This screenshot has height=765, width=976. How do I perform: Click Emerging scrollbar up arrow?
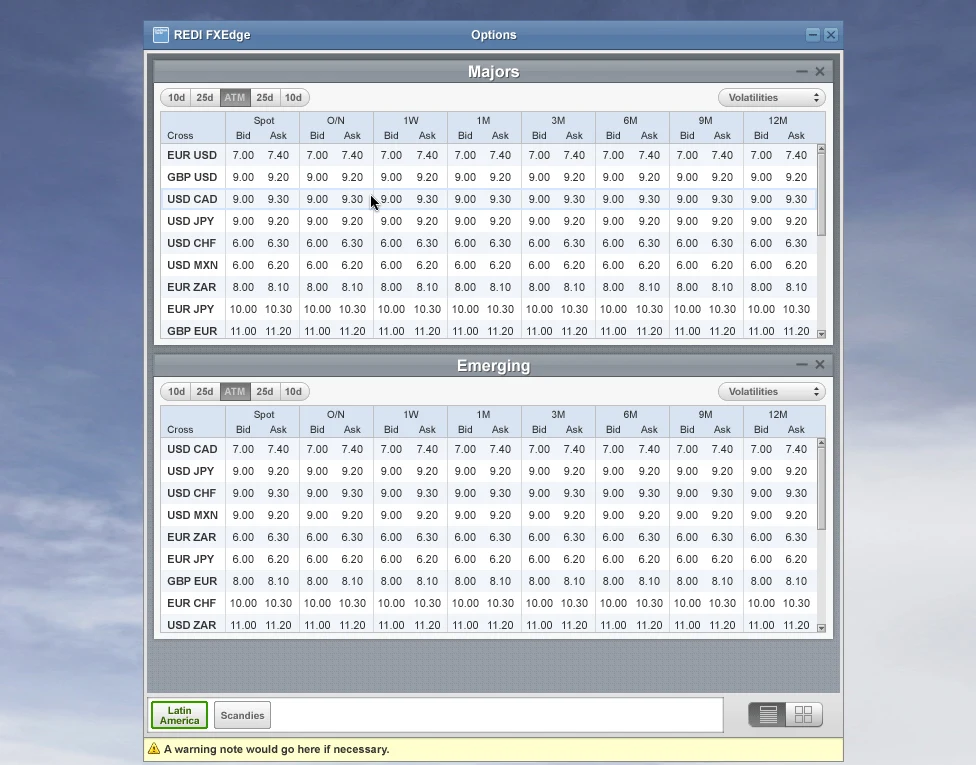pyautogui.click(x=822, y=443)
